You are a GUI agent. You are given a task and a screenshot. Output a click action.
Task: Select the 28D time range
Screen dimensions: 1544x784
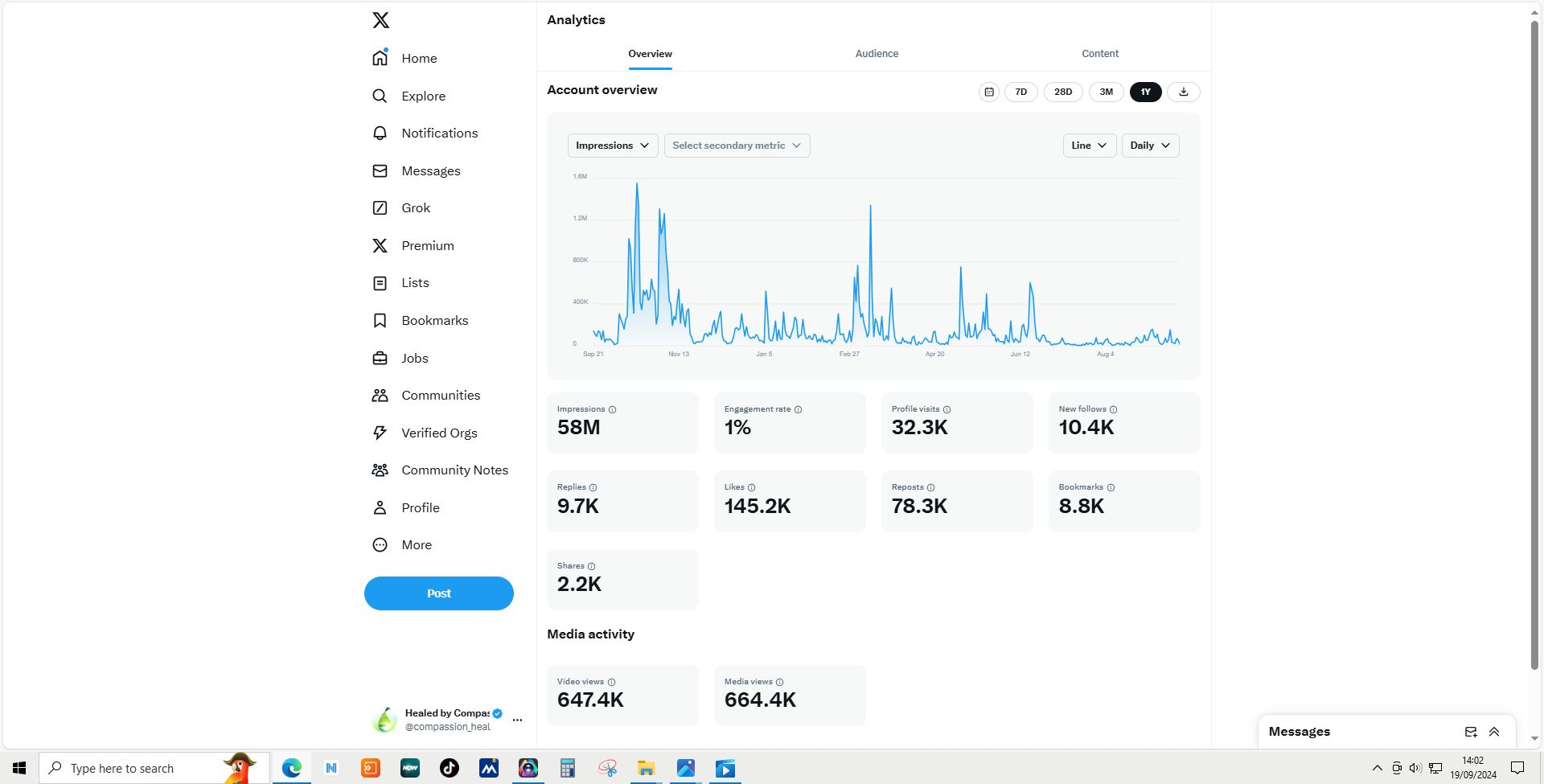tap(1063, 92)
